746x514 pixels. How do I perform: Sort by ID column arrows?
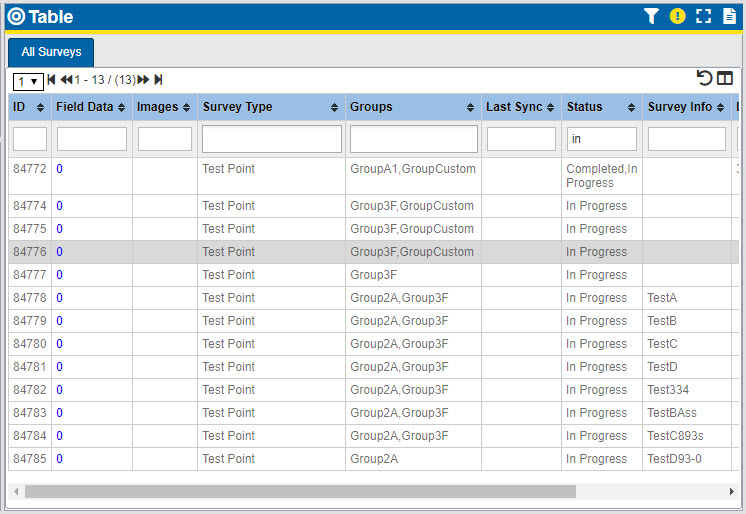click(40, 108)
